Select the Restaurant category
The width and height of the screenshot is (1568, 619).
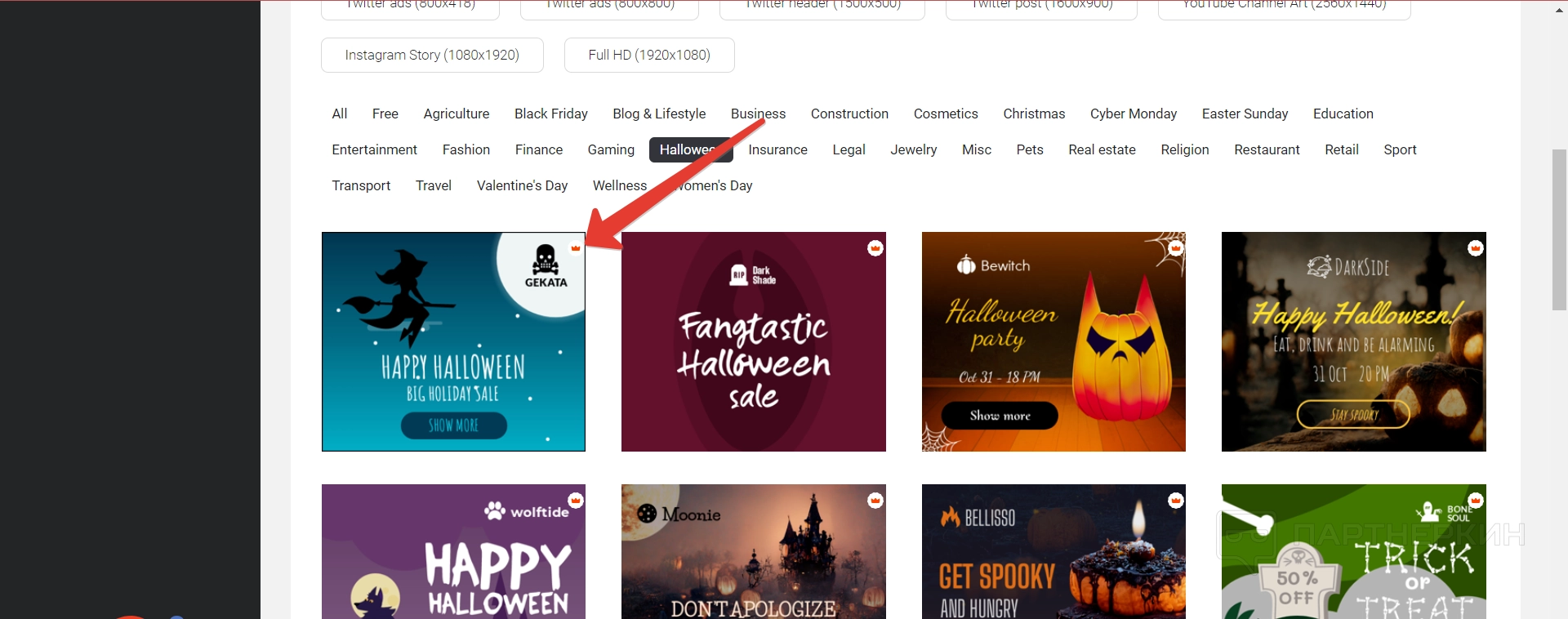tap(1267, 149)
